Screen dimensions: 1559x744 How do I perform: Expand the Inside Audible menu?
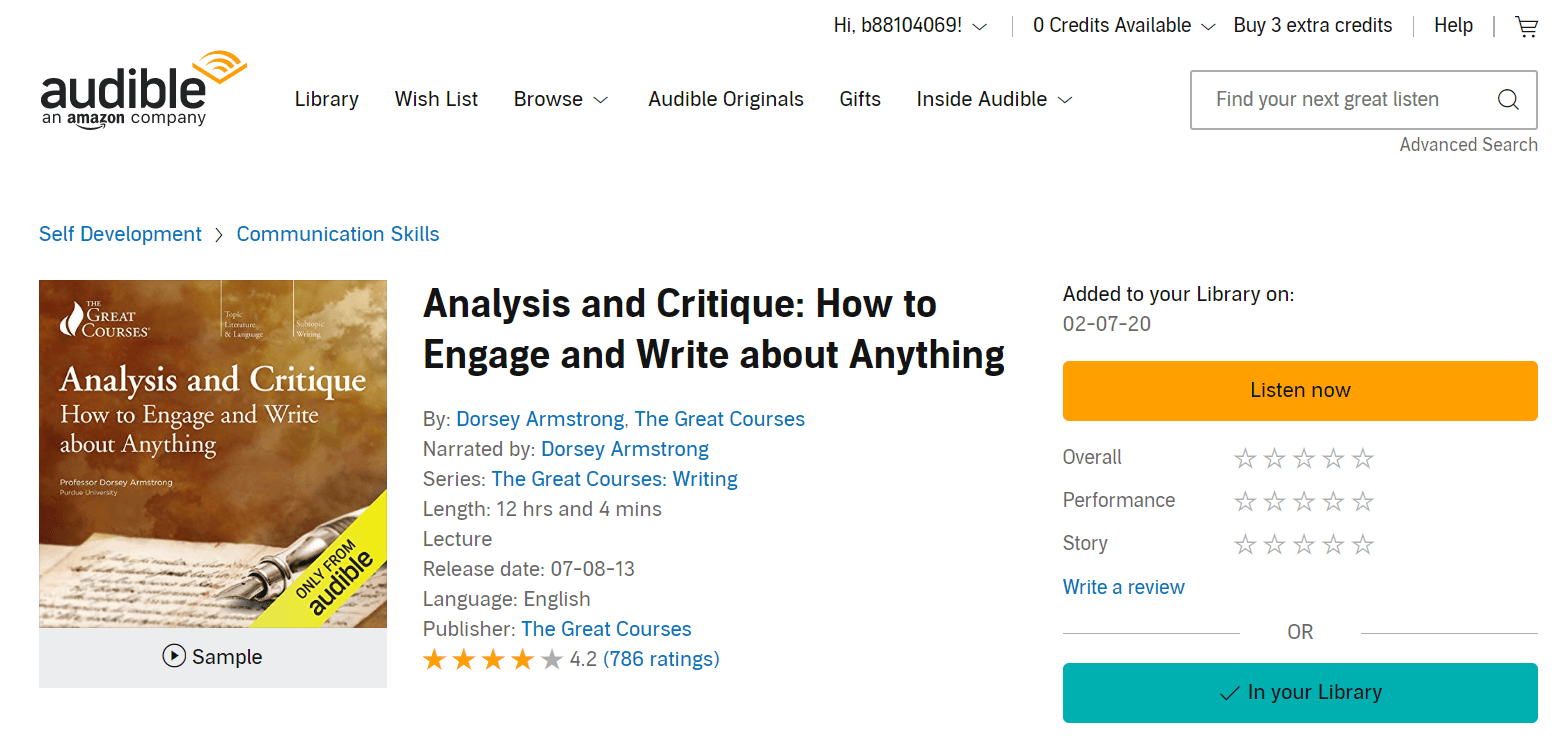[x=994, y=99]
